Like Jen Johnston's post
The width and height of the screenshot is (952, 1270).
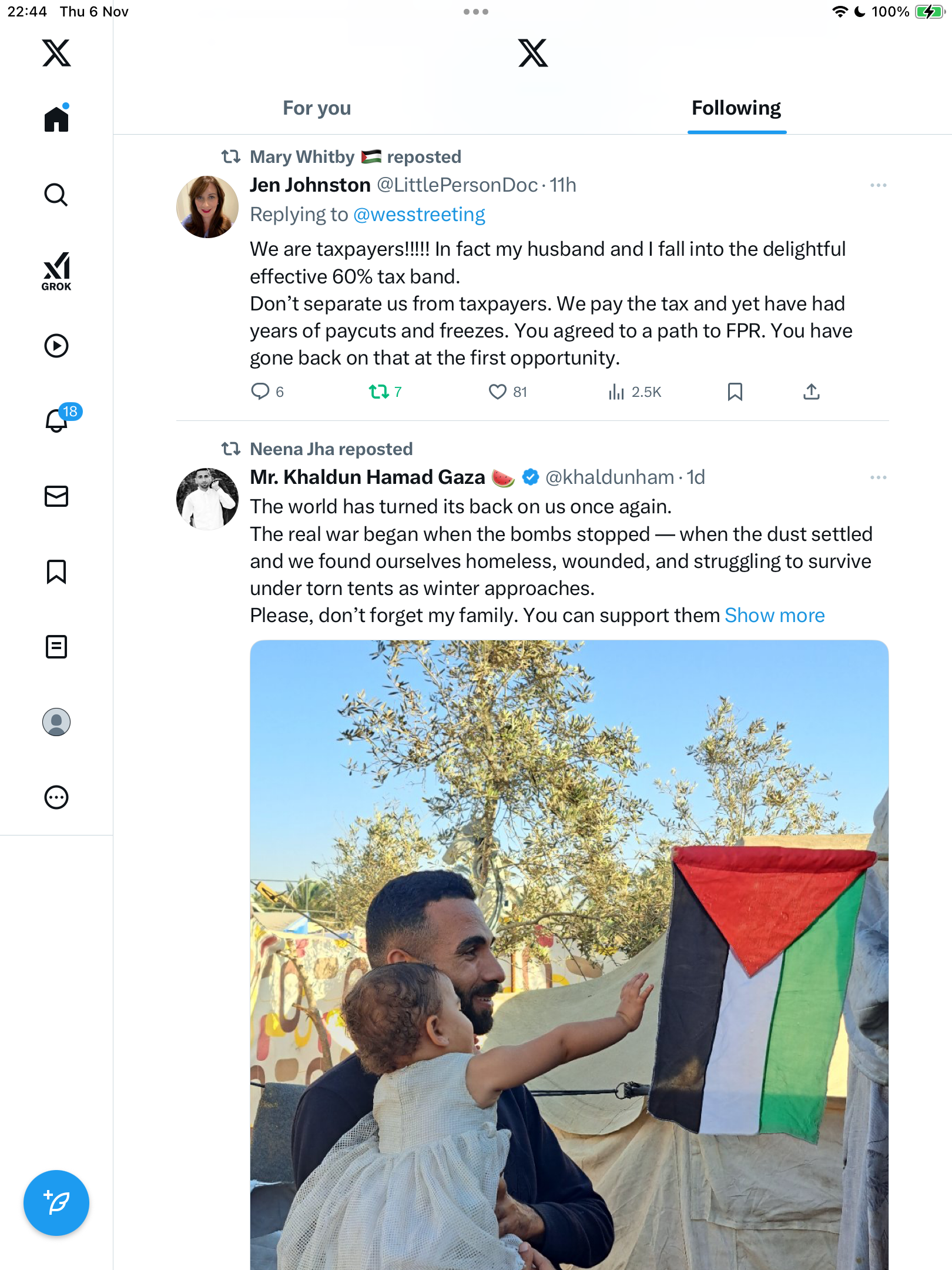click(498, 392)
